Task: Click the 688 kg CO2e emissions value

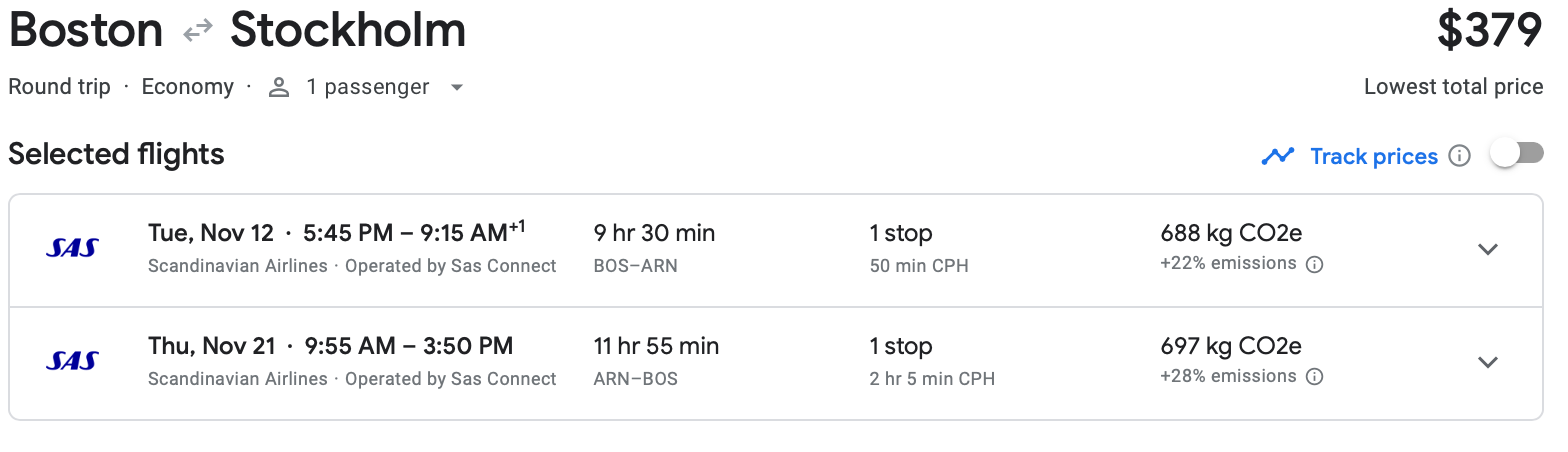Action: [1231, 234]
